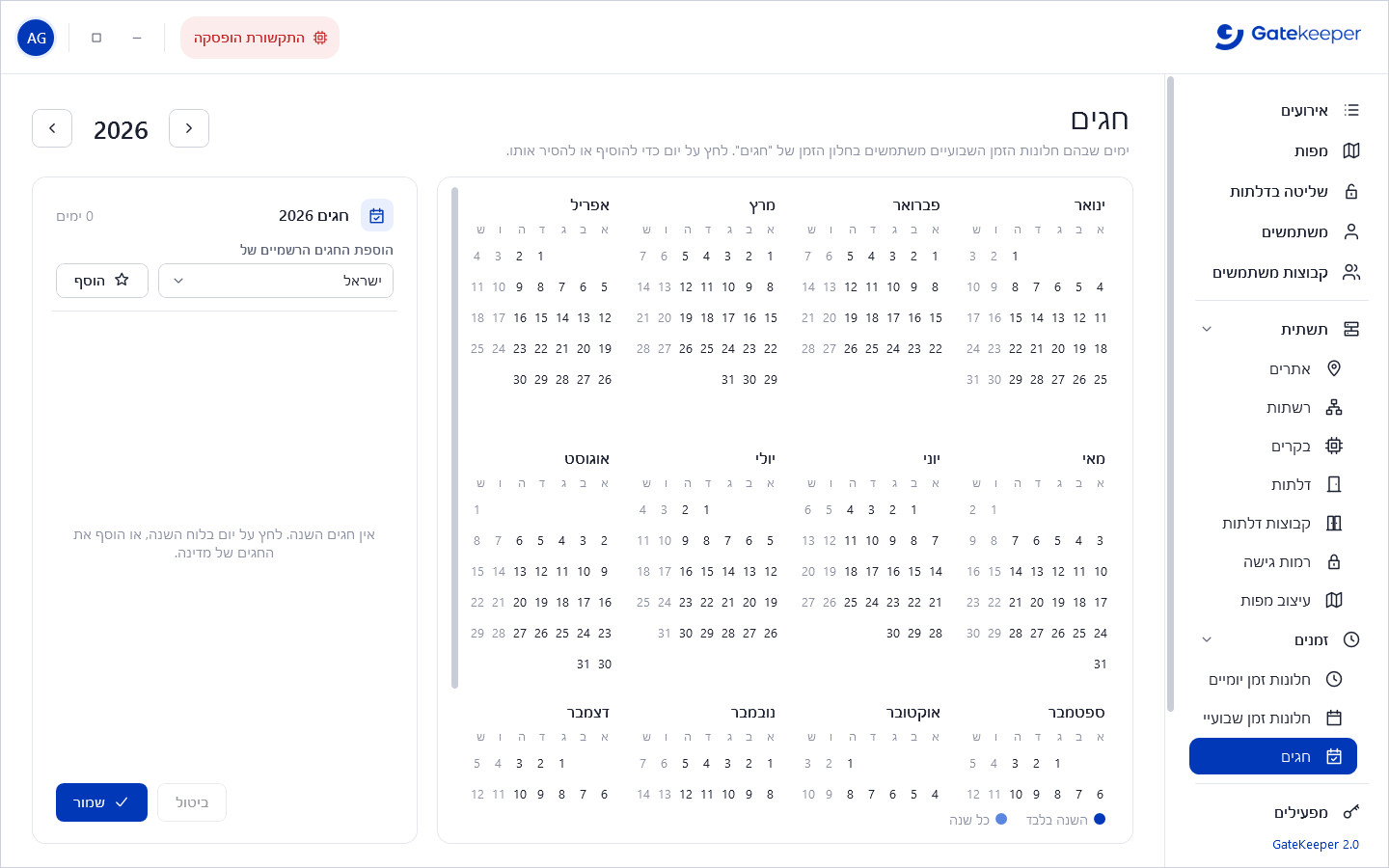Image resolution: width=1389 pixels, height=868 pixels.
Task: Click the calendar panel vertical scrollbar
Action: [454, 439]
